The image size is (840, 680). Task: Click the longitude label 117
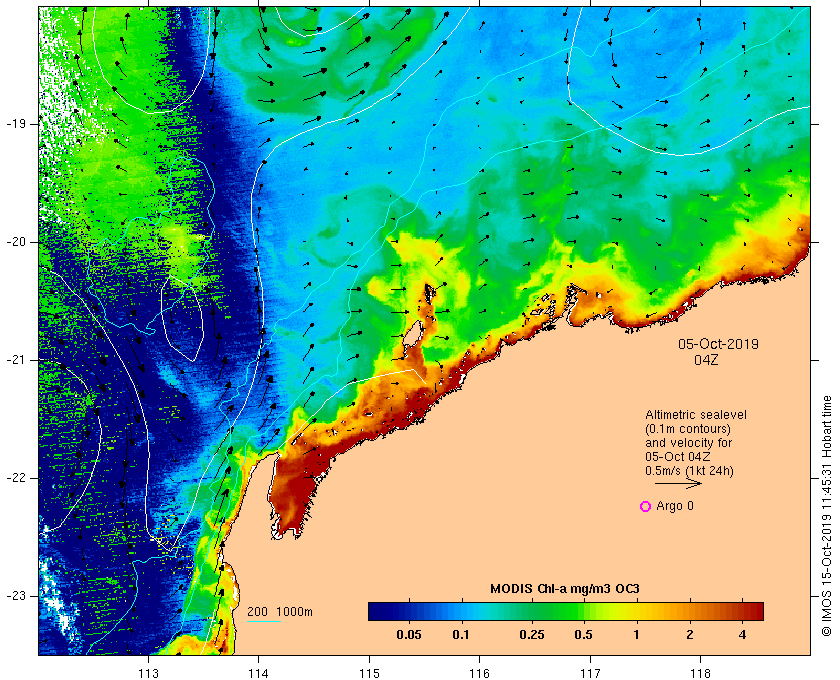[x=590, y=673]
